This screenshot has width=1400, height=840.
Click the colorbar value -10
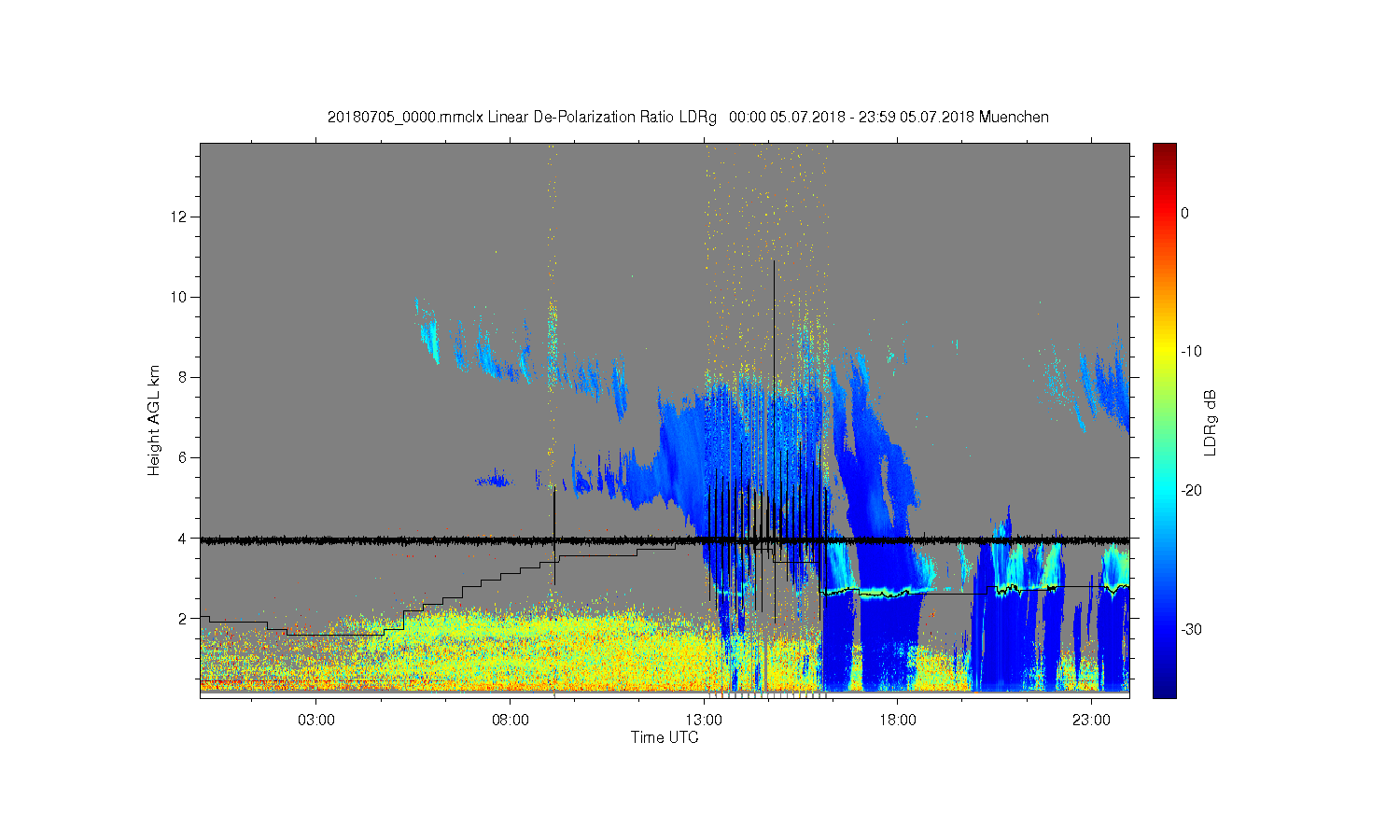pos(1191,352)
